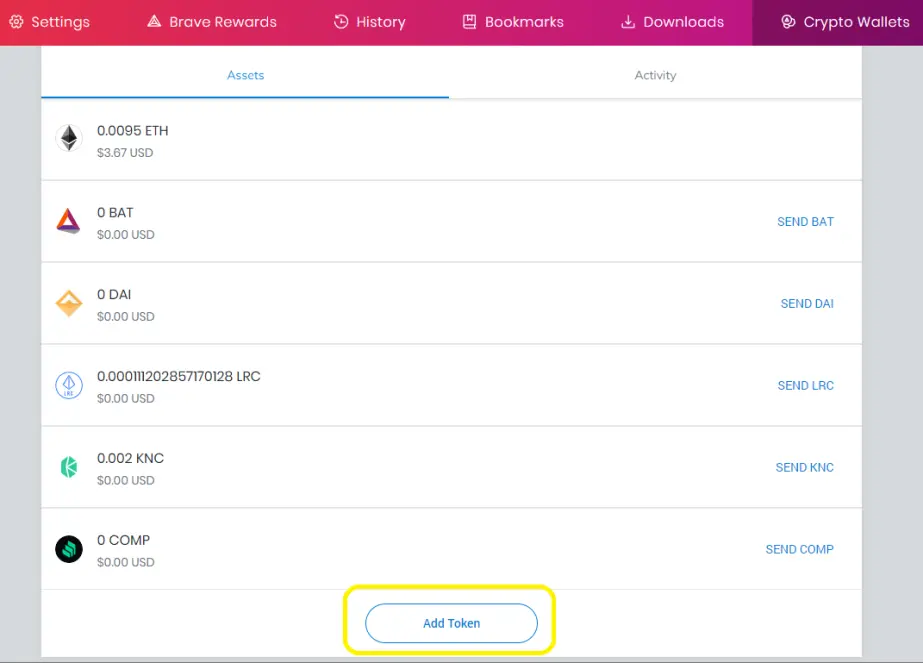923x663 pixels.
Task: Click the SEND BAT link
Action: 805,221
